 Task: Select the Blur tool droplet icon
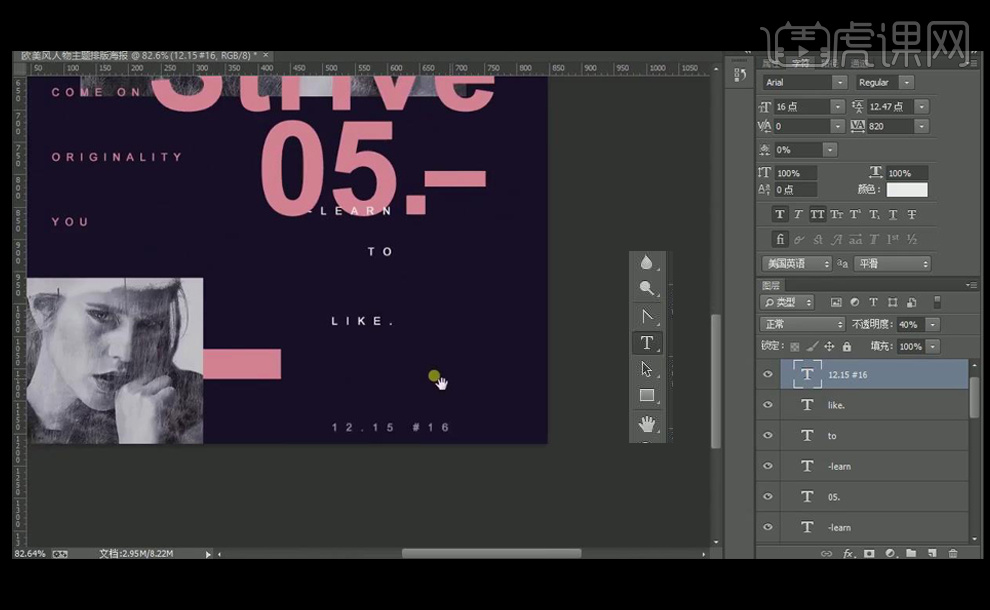646,263
